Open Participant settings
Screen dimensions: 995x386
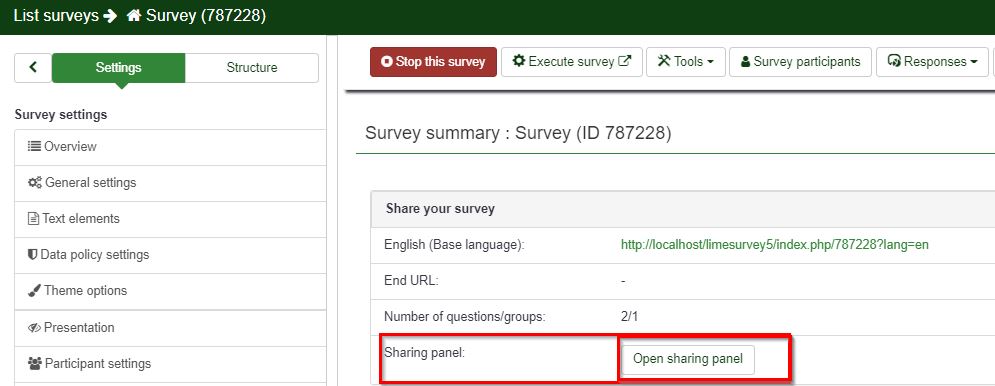[170, 364]
